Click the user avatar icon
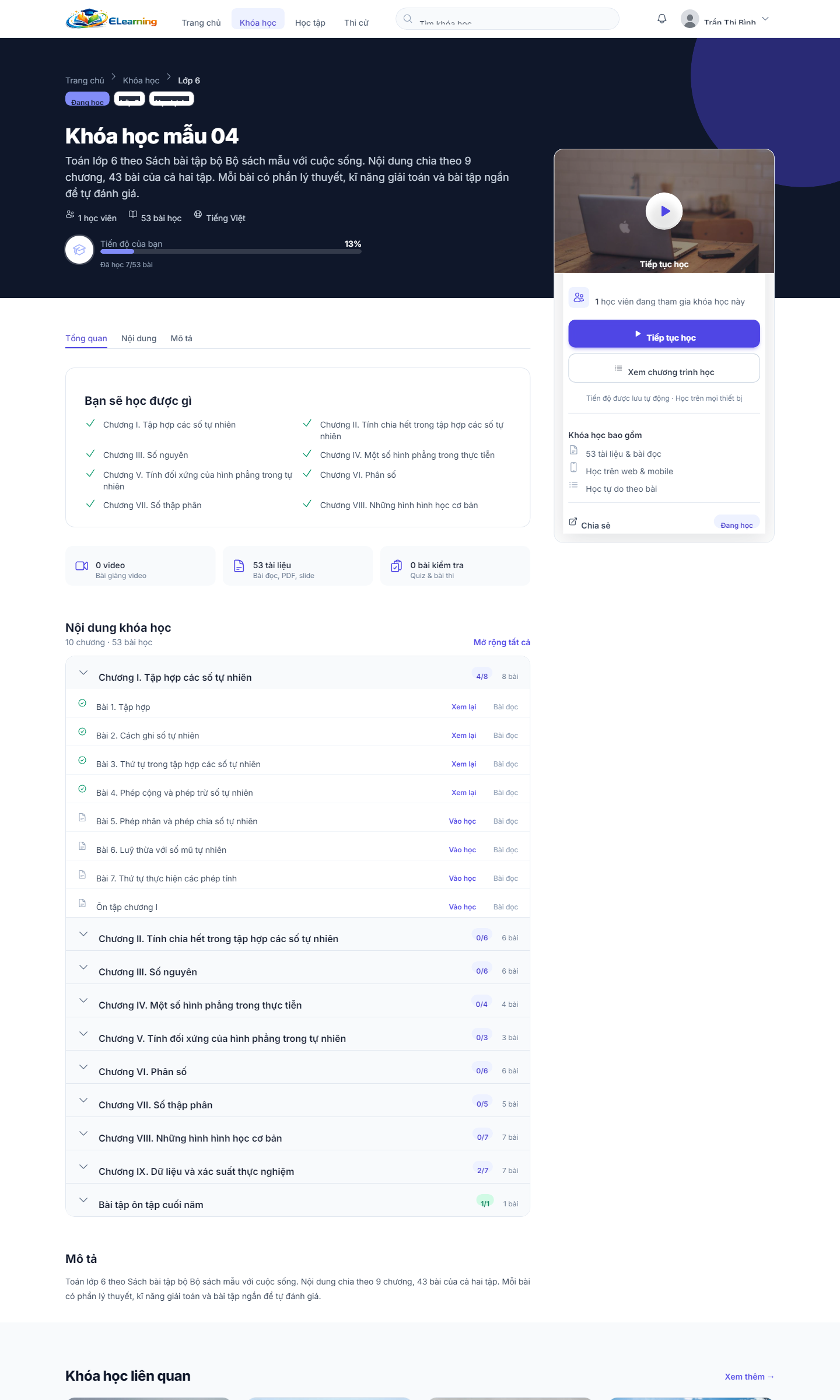The height and width of the screenshot is (1400, 840). pos(690,19)
